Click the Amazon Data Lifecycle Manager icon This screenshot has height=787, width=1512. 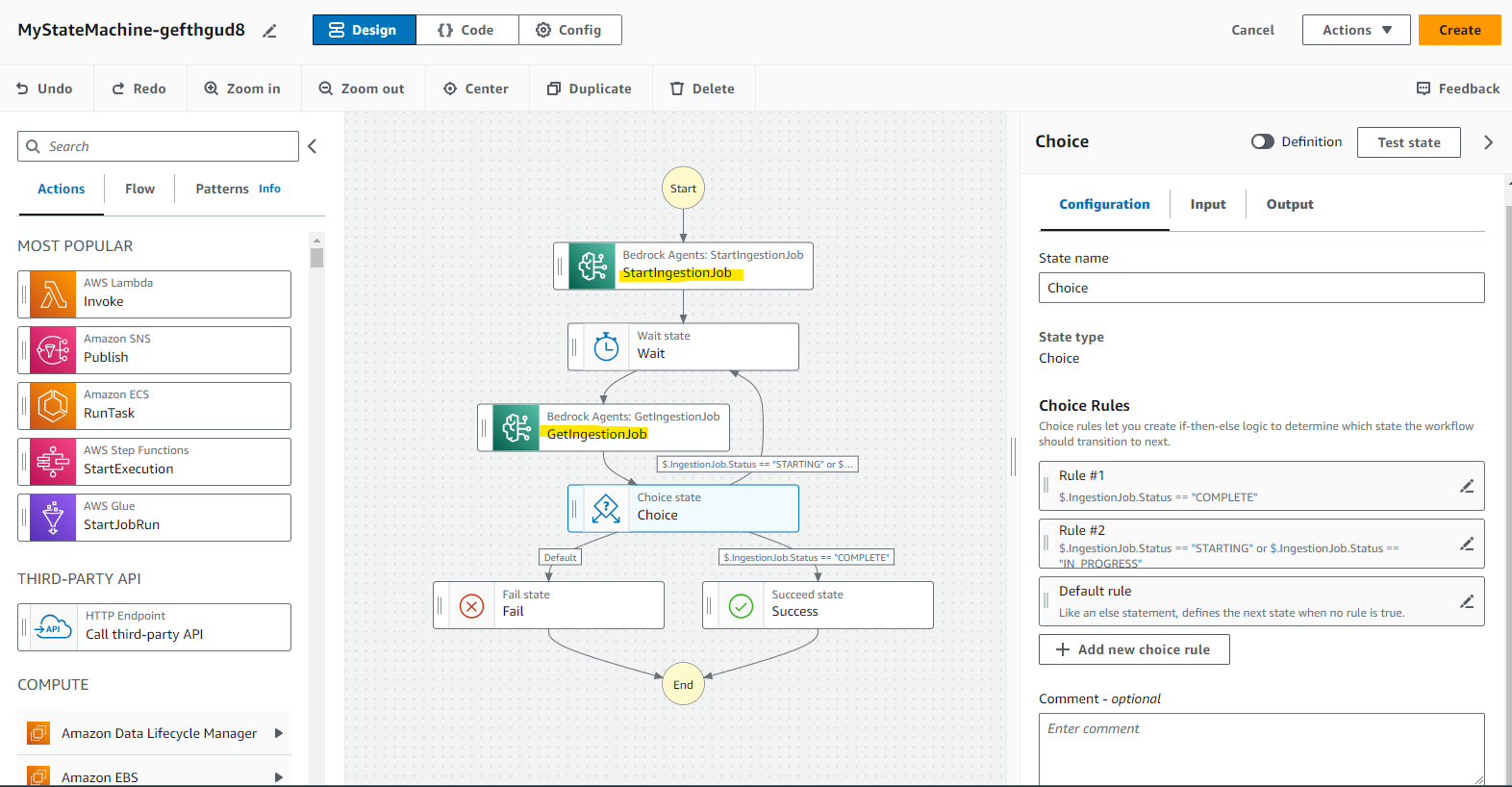pyautogui.click(x=38, y=733)
